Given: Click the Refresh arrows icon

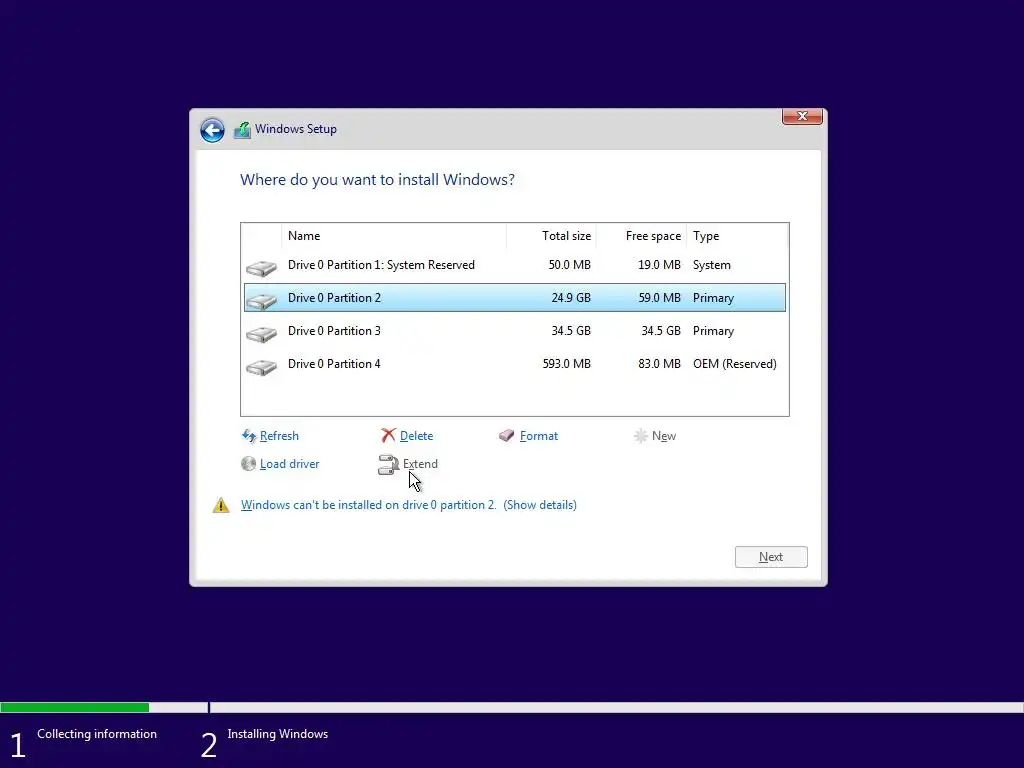Looking at the screenshot, I should [249, 436].
